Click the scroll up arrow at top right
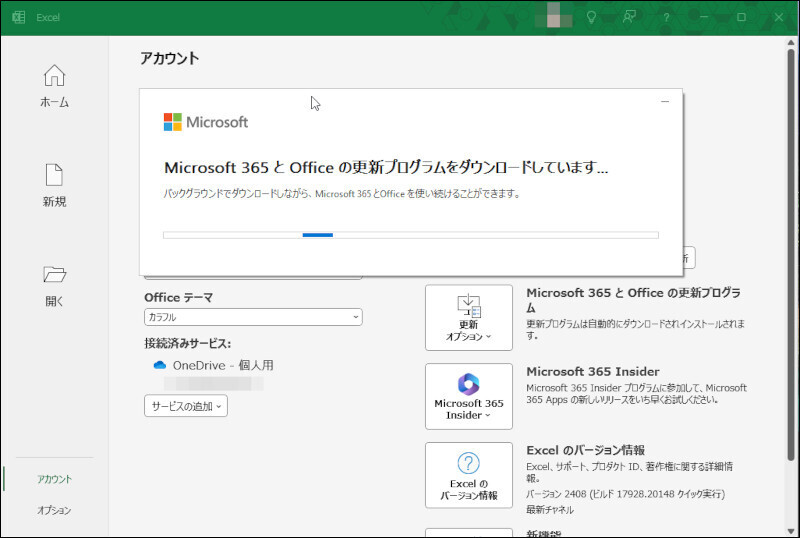 pos(791,42)
